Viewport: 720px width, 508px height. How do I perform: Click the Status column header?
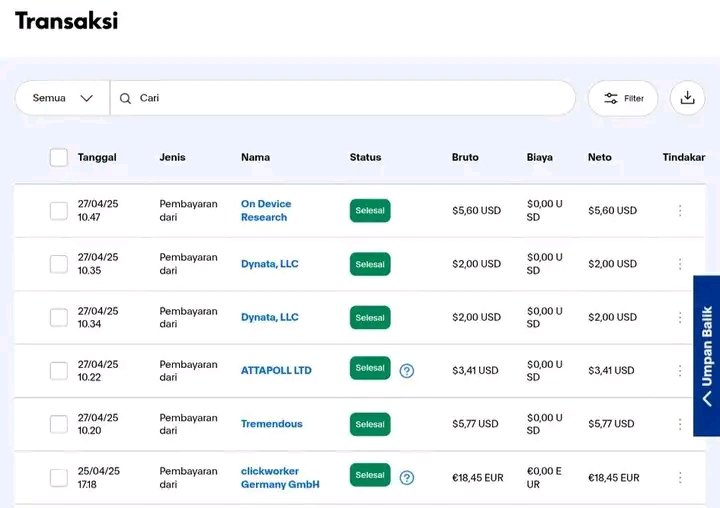(x=366, y=158)
